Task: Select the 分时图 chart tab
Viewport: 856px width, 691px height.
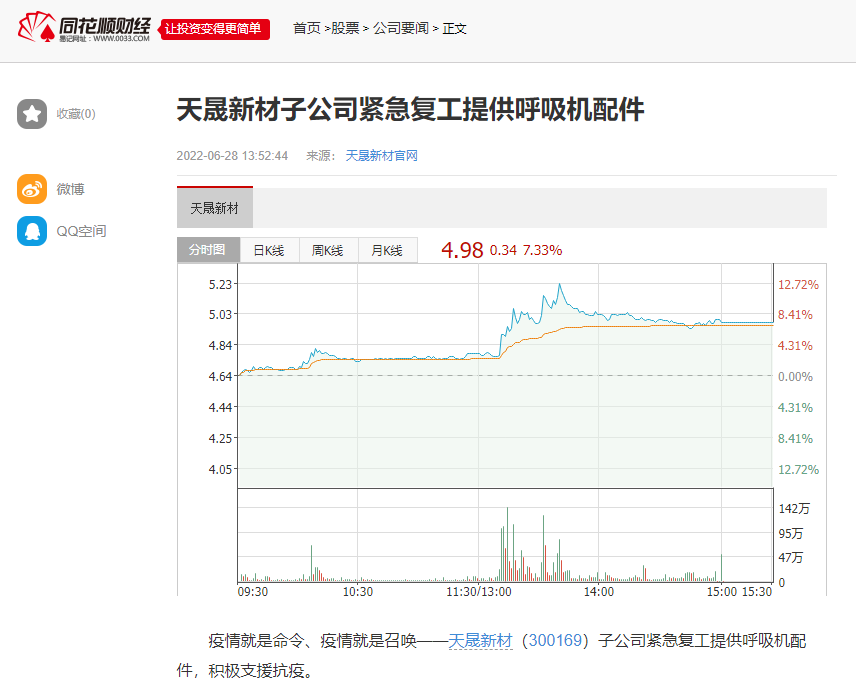Action: click(x=208, y=250)
